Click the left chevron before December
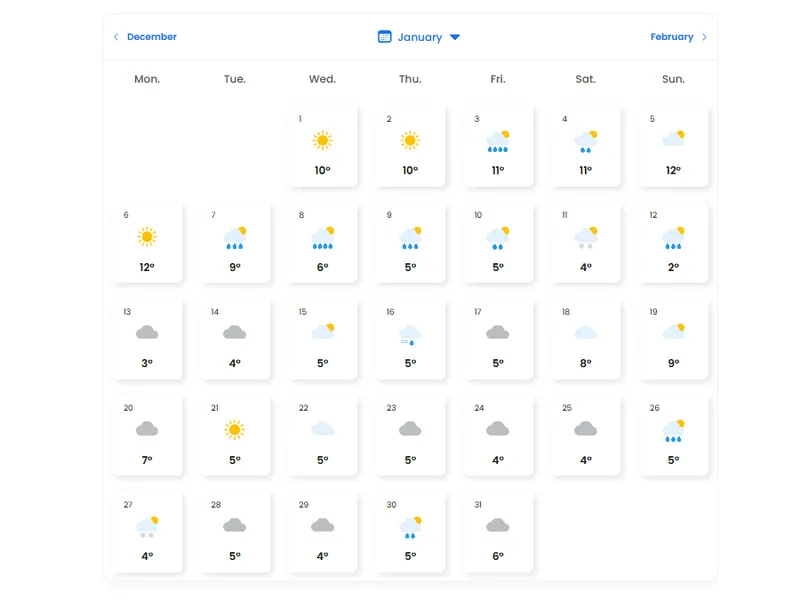800x600 pixels. [116, 37]
